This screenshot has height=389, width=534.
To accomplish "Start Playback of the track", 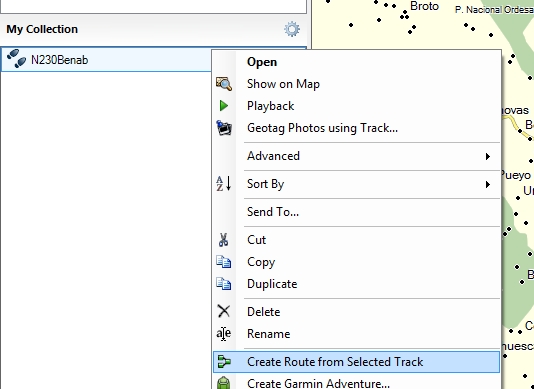I will click(357, 106).
